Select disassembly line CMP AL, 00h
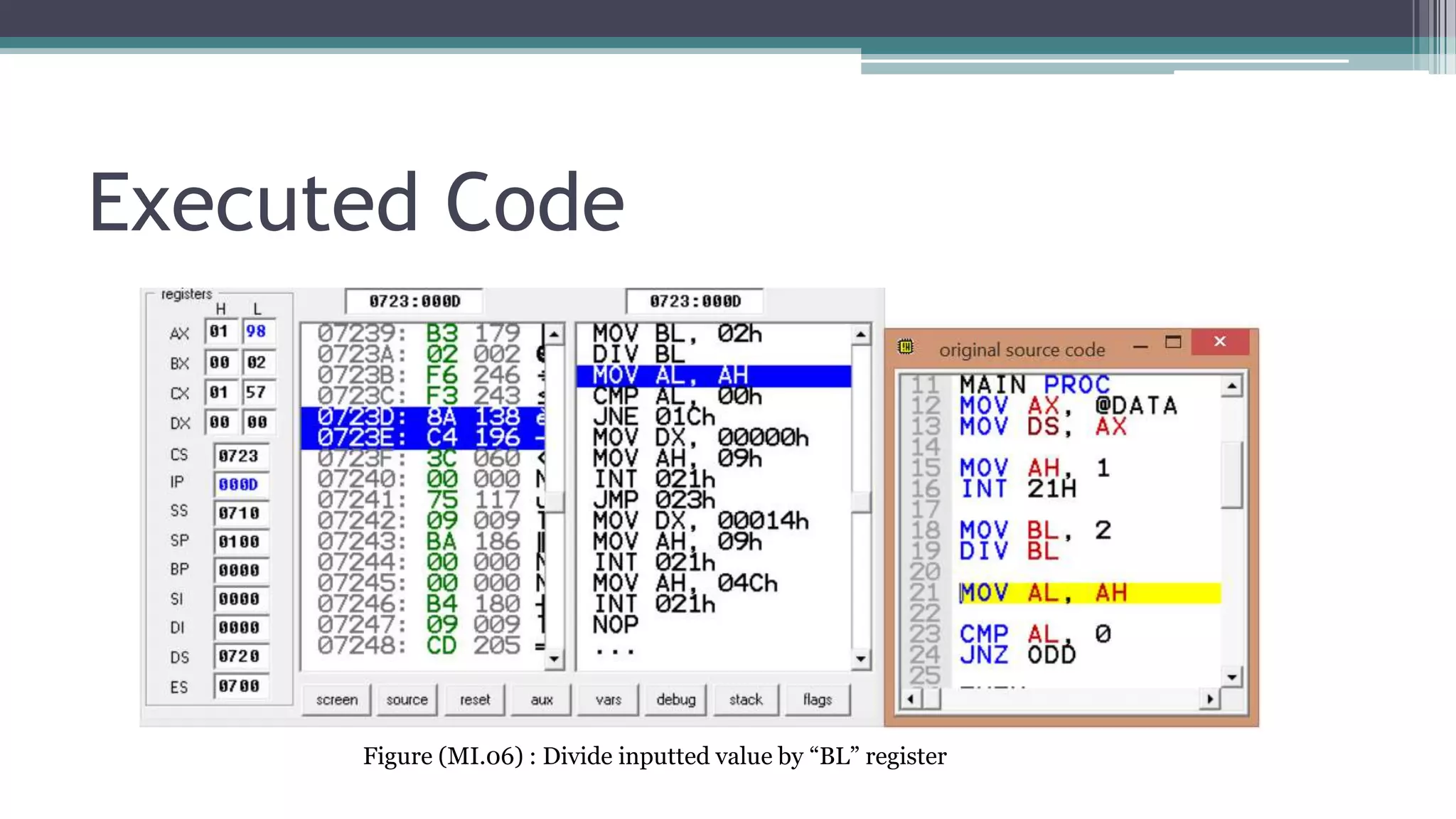This screenshot has width=1456, height=819. 714,396
